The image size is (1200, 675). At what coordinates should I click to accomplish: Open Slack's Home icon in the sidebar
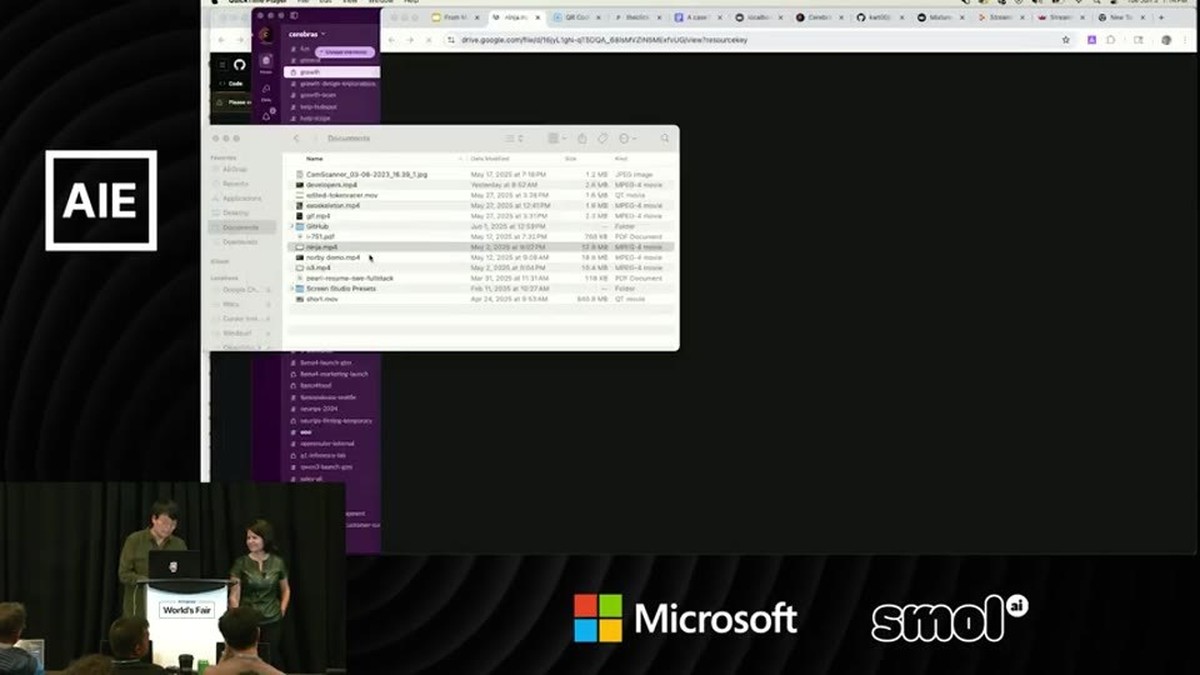coord(266,63)
